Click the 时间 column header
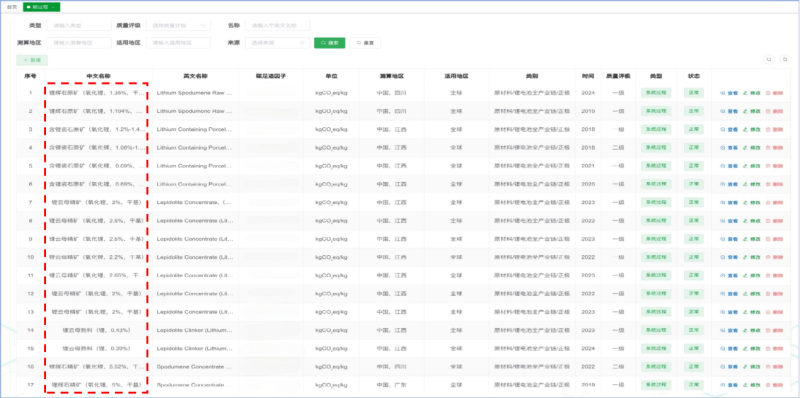The width and height of the screenshot is (800, 398). click(x=588, y=76)
